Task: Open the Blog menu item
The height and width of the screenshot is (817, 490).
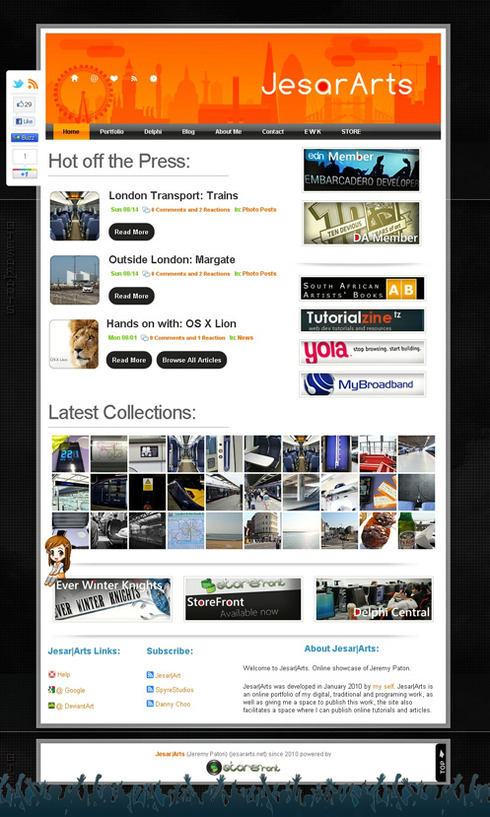Action: coord(188,132)
